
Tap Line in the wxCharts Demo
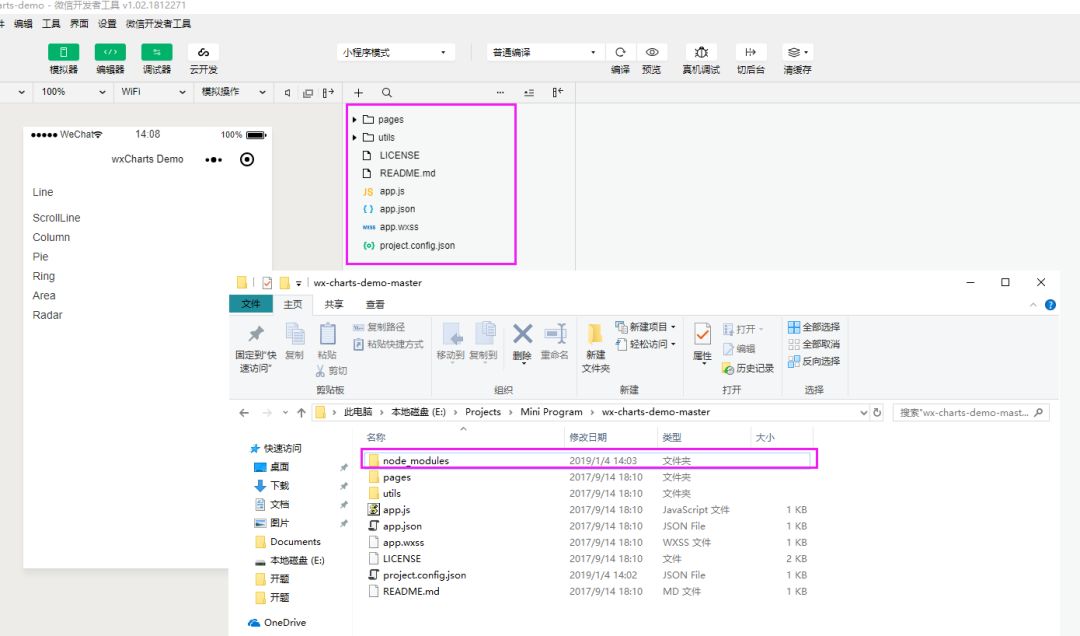coord(43,192)
